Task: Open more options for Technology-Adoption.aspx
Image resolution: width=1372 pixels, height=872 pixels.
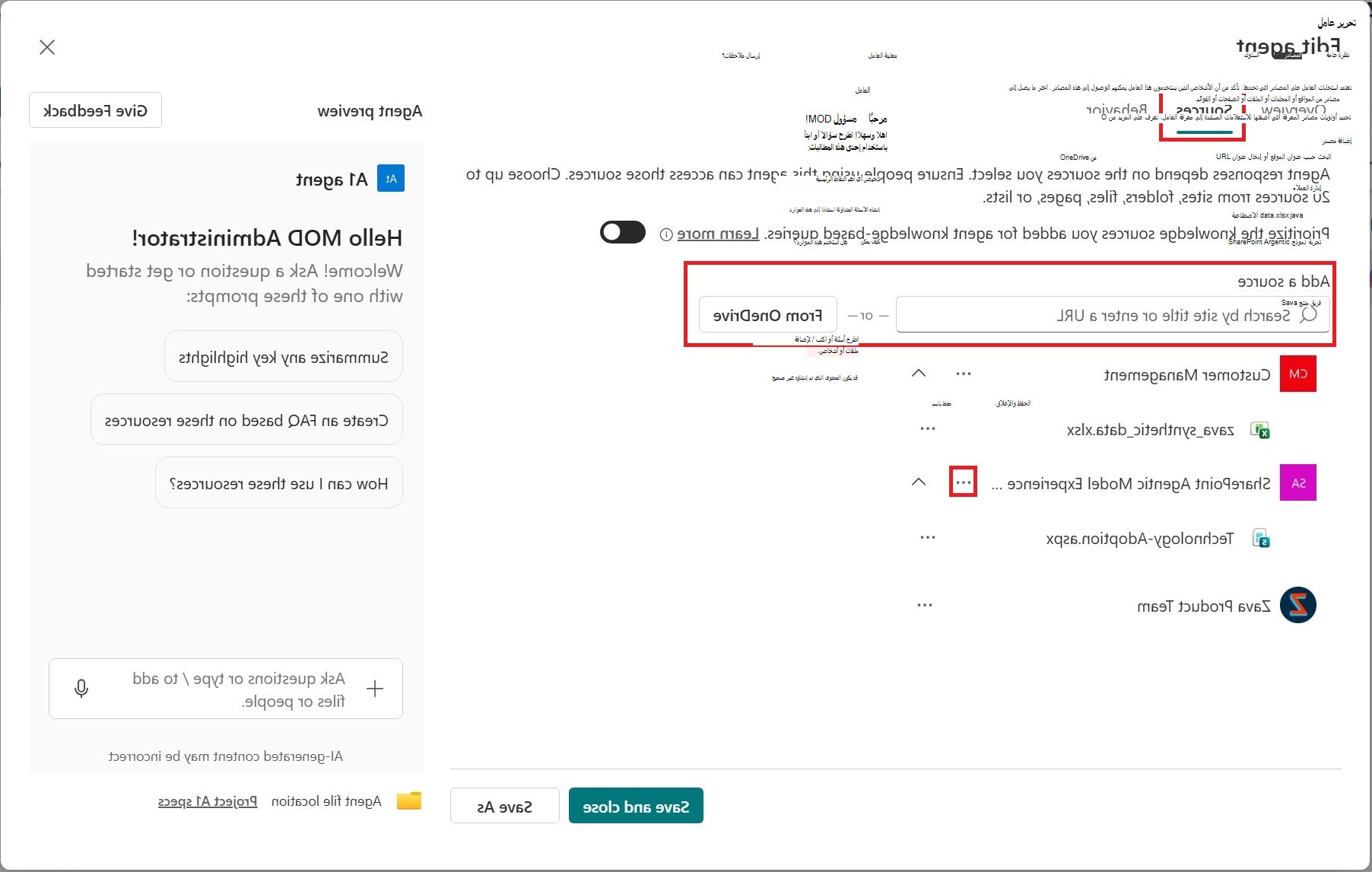Action: pos(928,537)
